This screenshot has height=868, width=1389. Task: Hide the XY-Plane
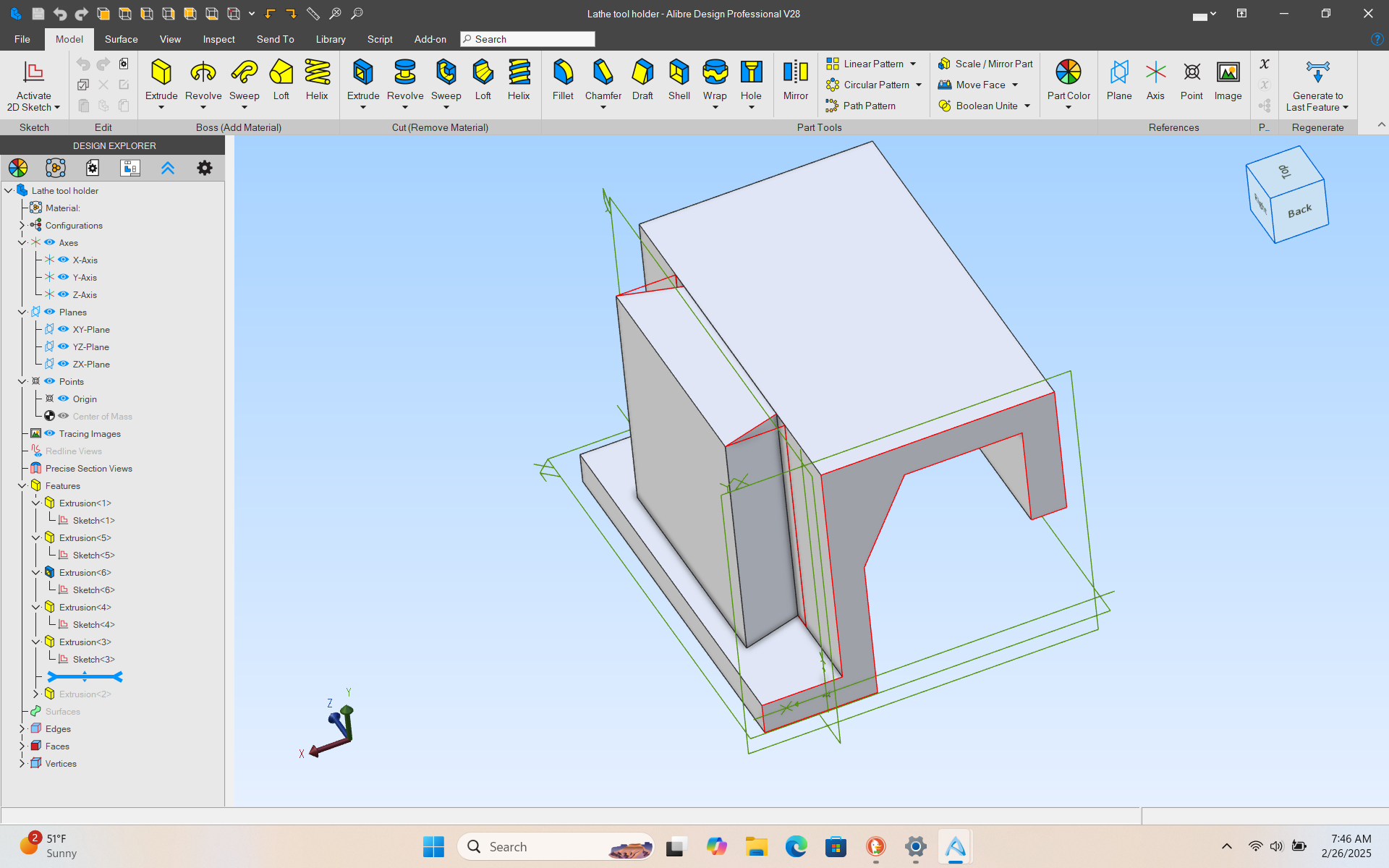click(64, 329)
